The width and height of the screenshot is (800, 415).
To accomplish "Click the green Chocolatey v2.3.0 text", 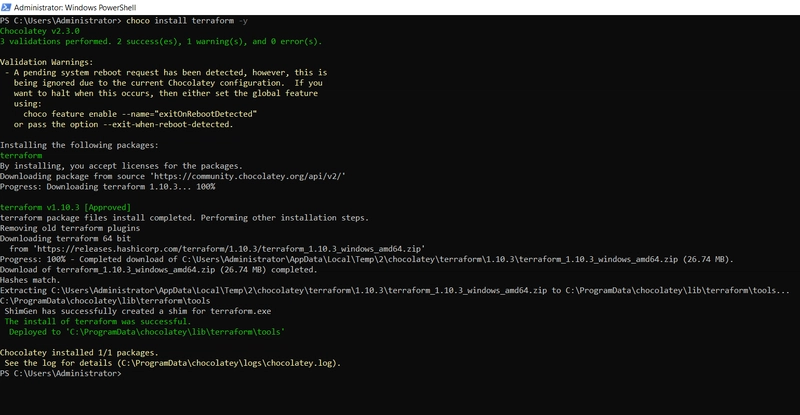I will 40,31.
